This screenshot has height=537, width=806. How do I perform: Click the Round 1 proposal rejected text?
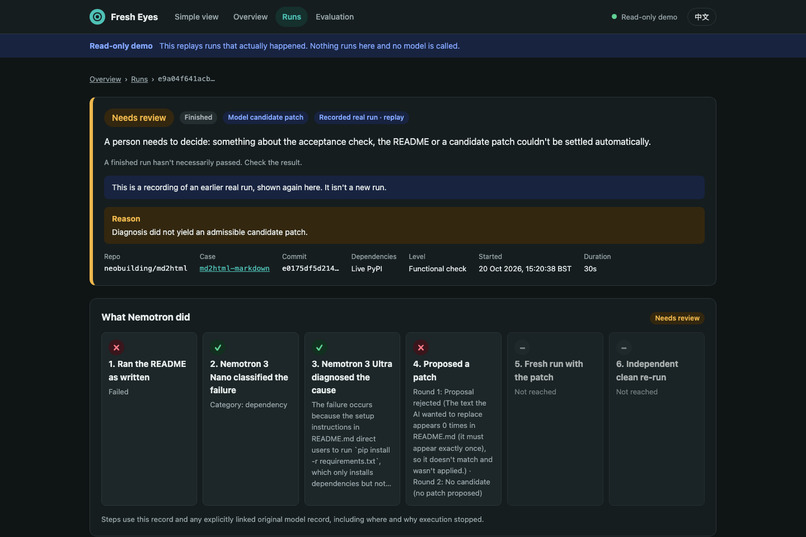click(x=452, y=431)
